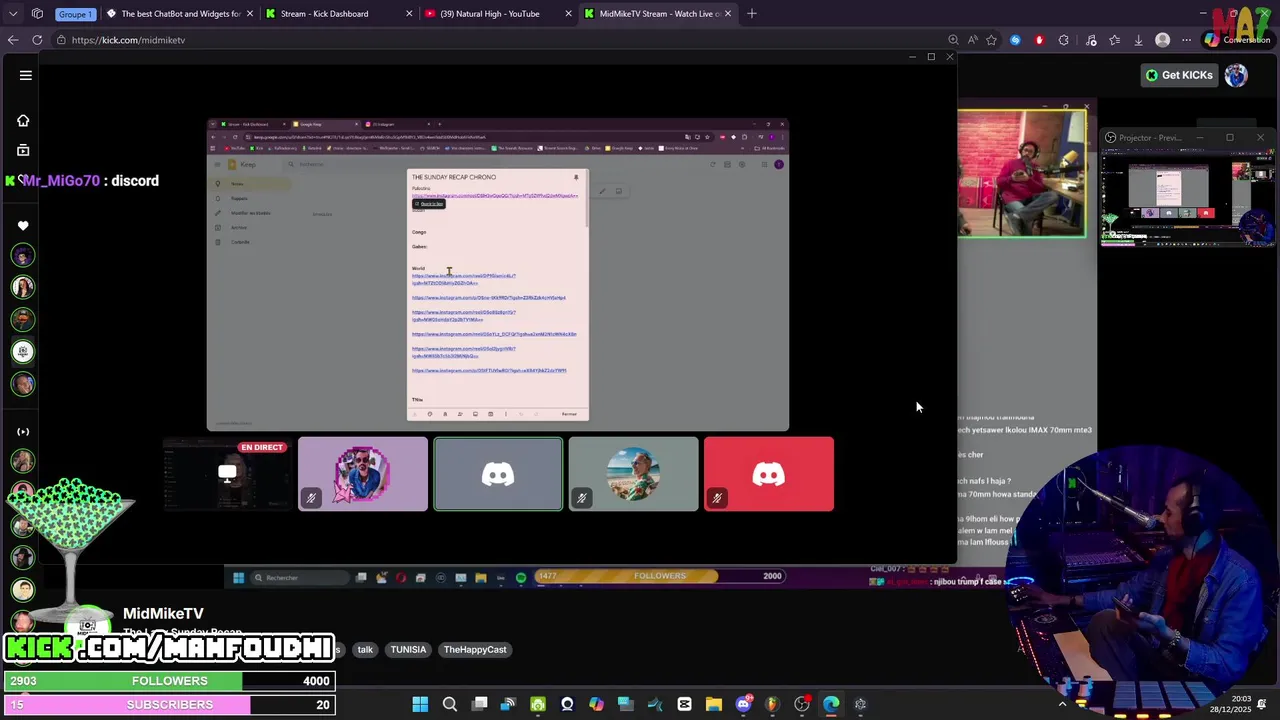Open CapCut in taskbar
This screenshot has width=1280, height=720.
click(x=684, y=704)
